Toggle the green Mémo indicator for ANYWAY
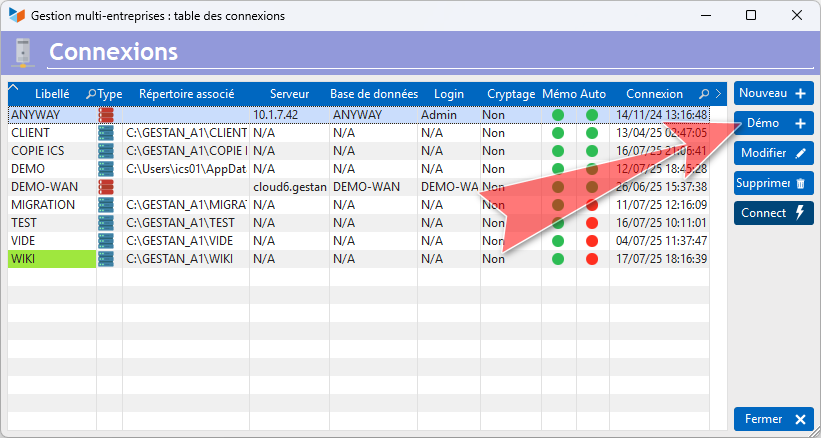Screen dimensions: 821x438 [558, 115]
